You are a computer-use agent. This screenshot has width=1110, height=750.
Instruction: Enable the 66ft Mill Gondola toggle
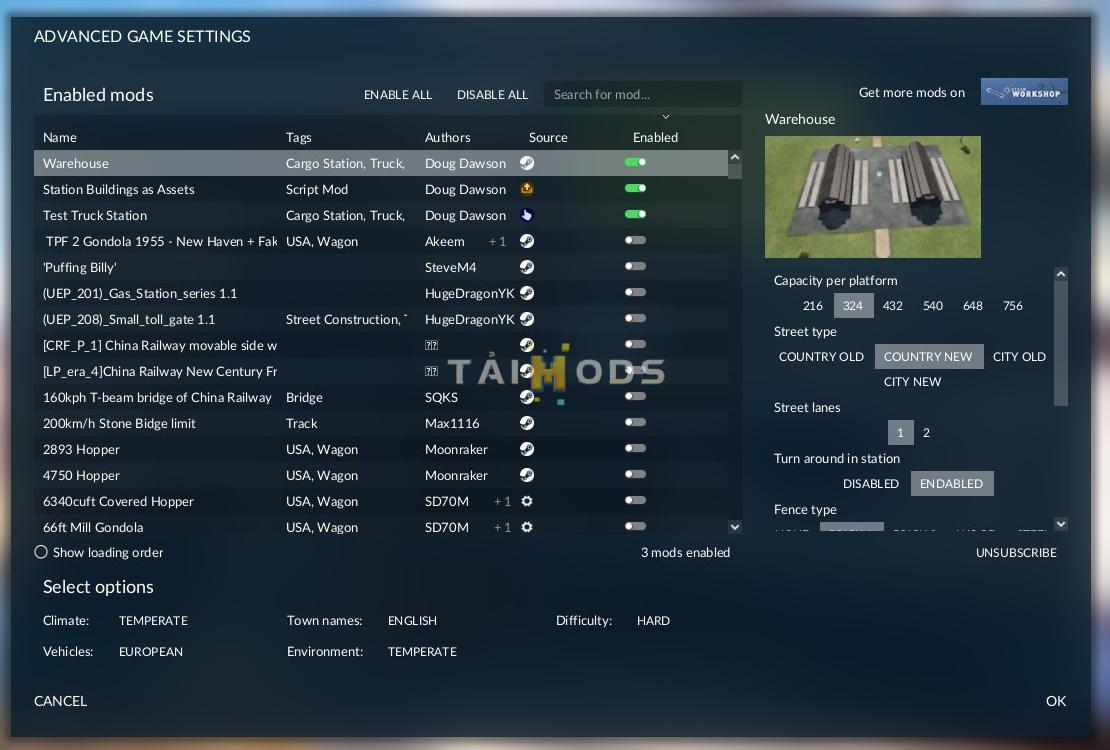tap(635, 526)
